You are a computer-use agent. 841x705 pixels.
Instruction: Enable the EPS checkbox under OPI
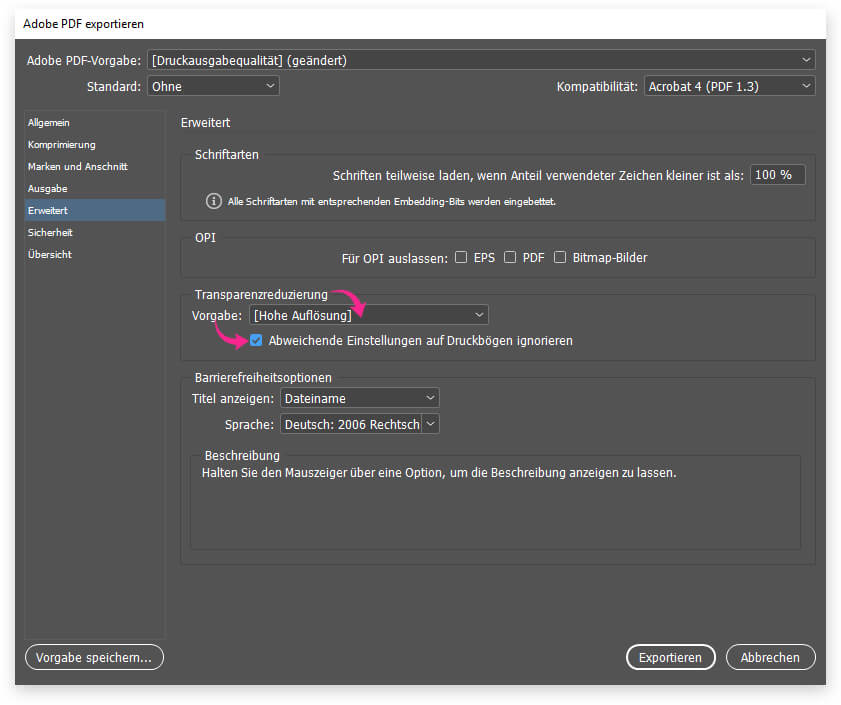(461, 257)
